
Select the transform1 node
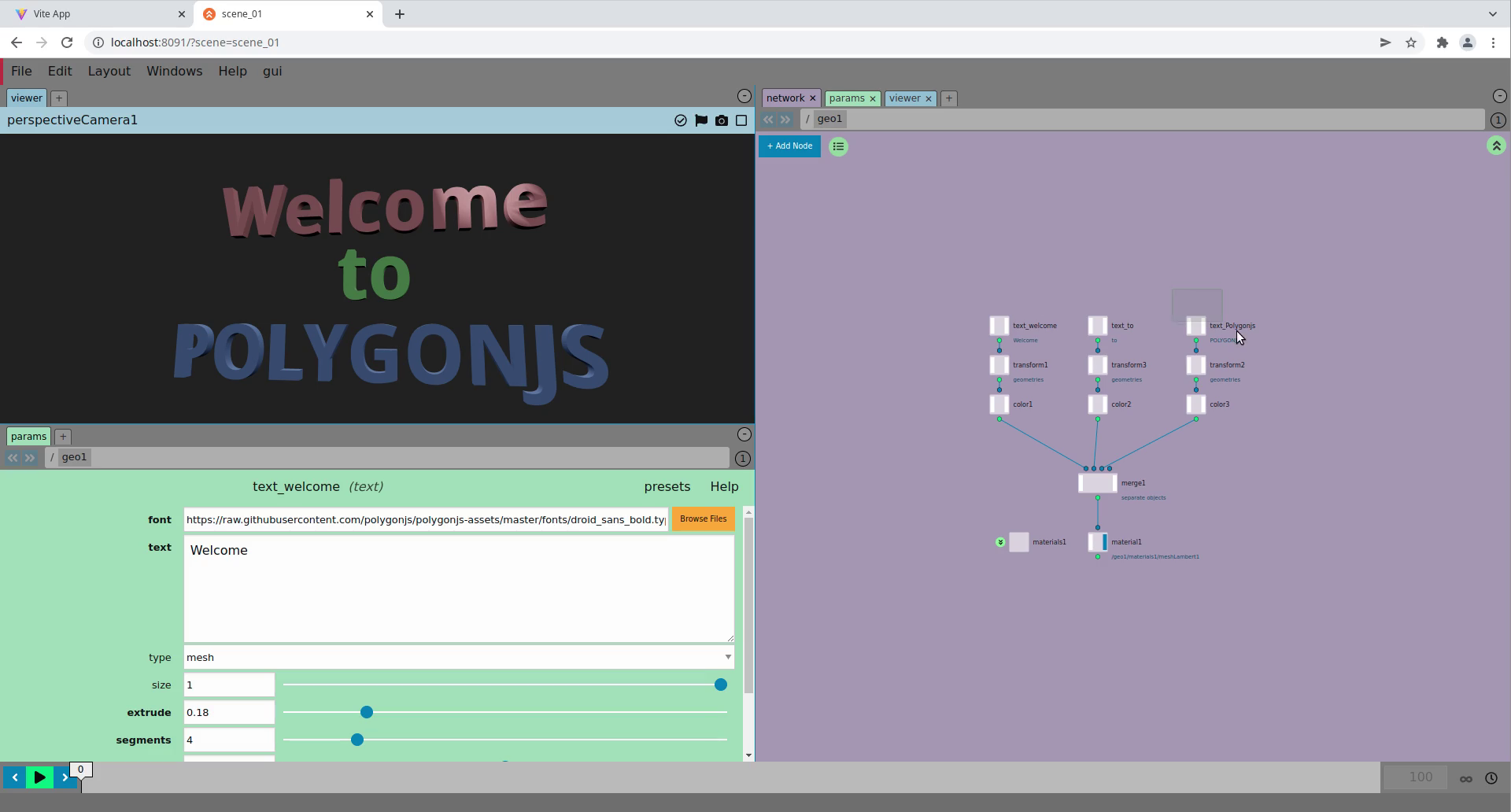point(999,365)
